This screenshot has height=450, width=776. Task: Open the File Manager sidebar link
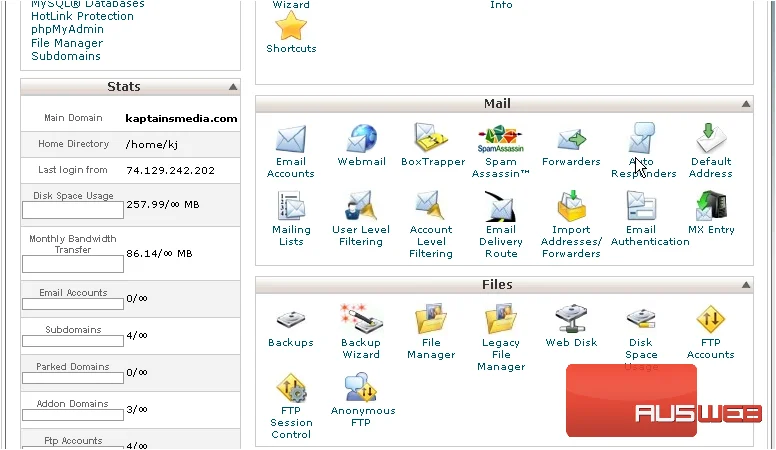pos(67,43)
